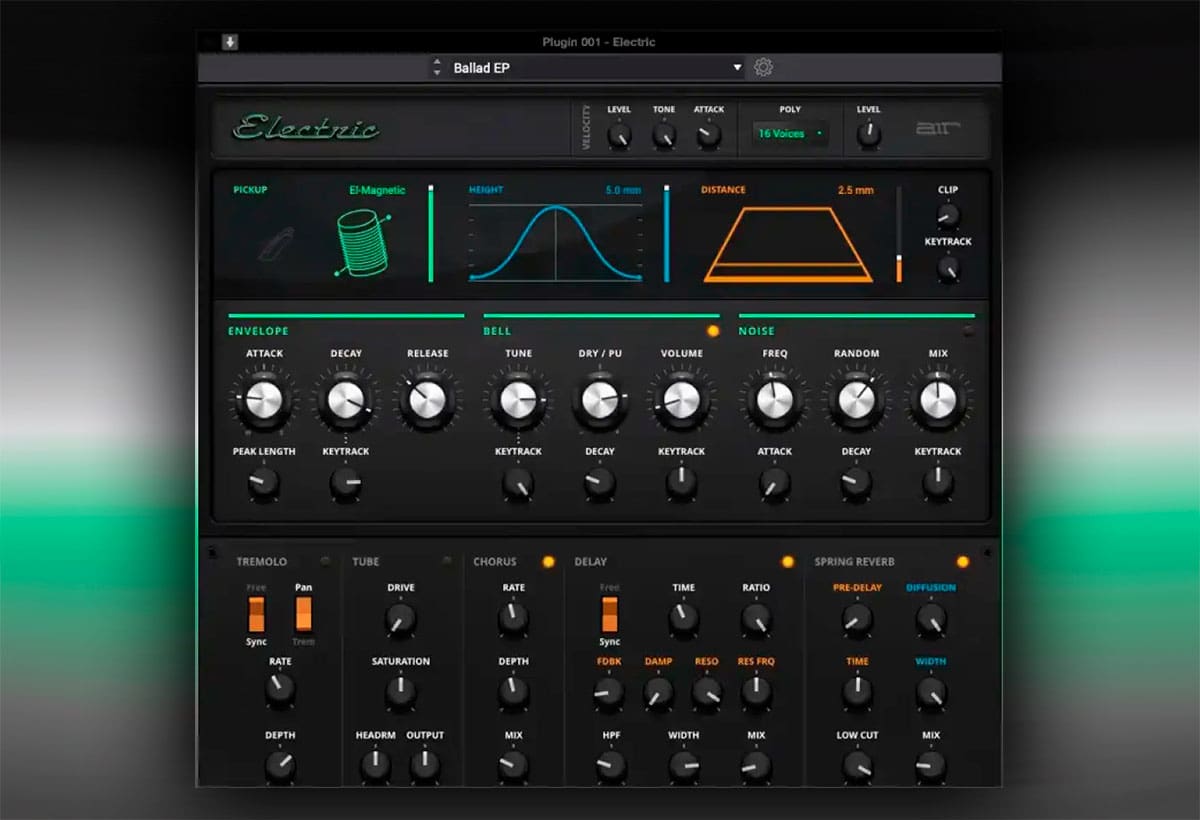Click the Spring Reverb Time knob
This screenshot has height=820, width=1200.
point(857,693)
